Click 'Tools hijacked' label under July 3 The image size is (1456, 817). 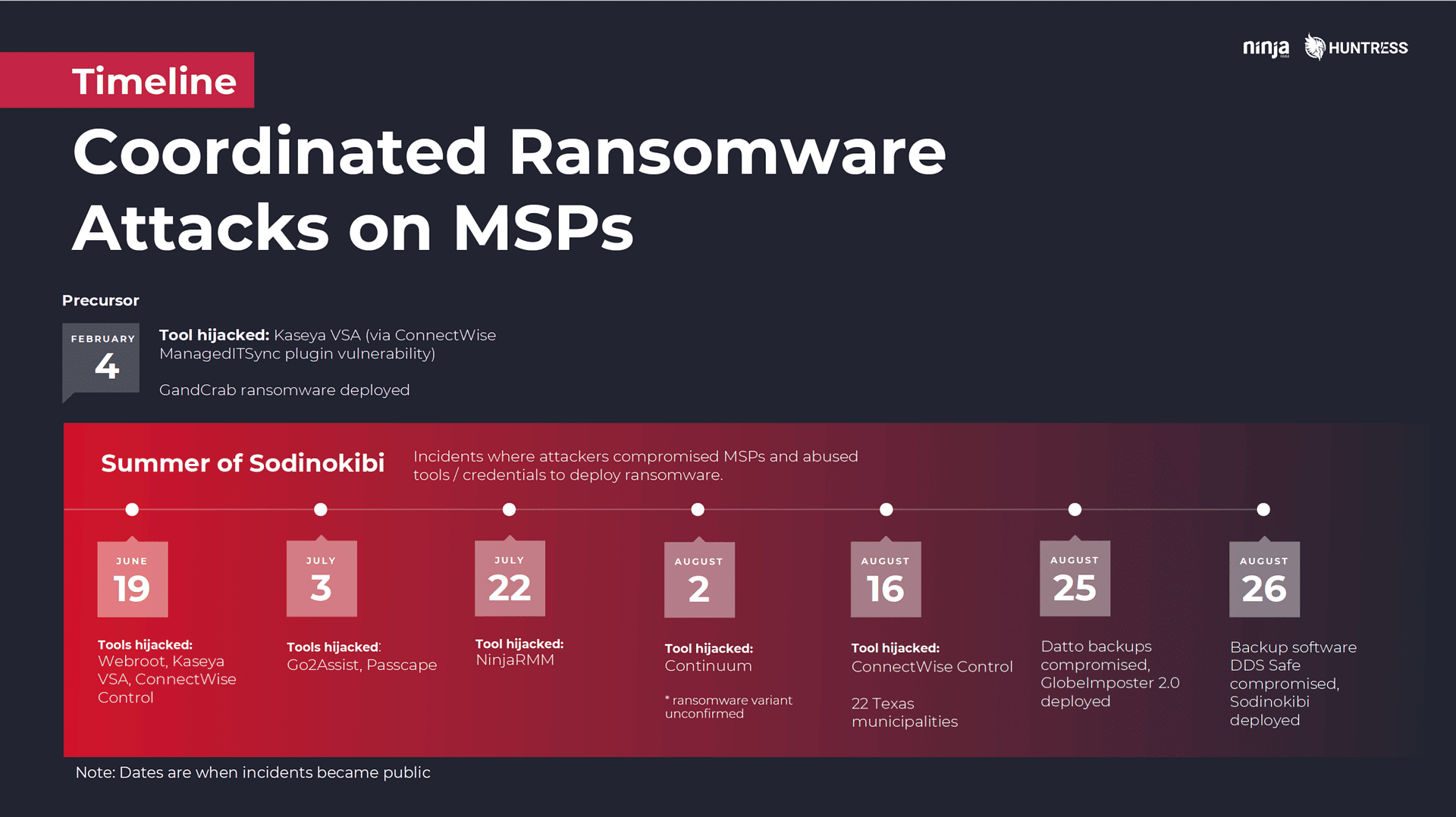point(334,647)
